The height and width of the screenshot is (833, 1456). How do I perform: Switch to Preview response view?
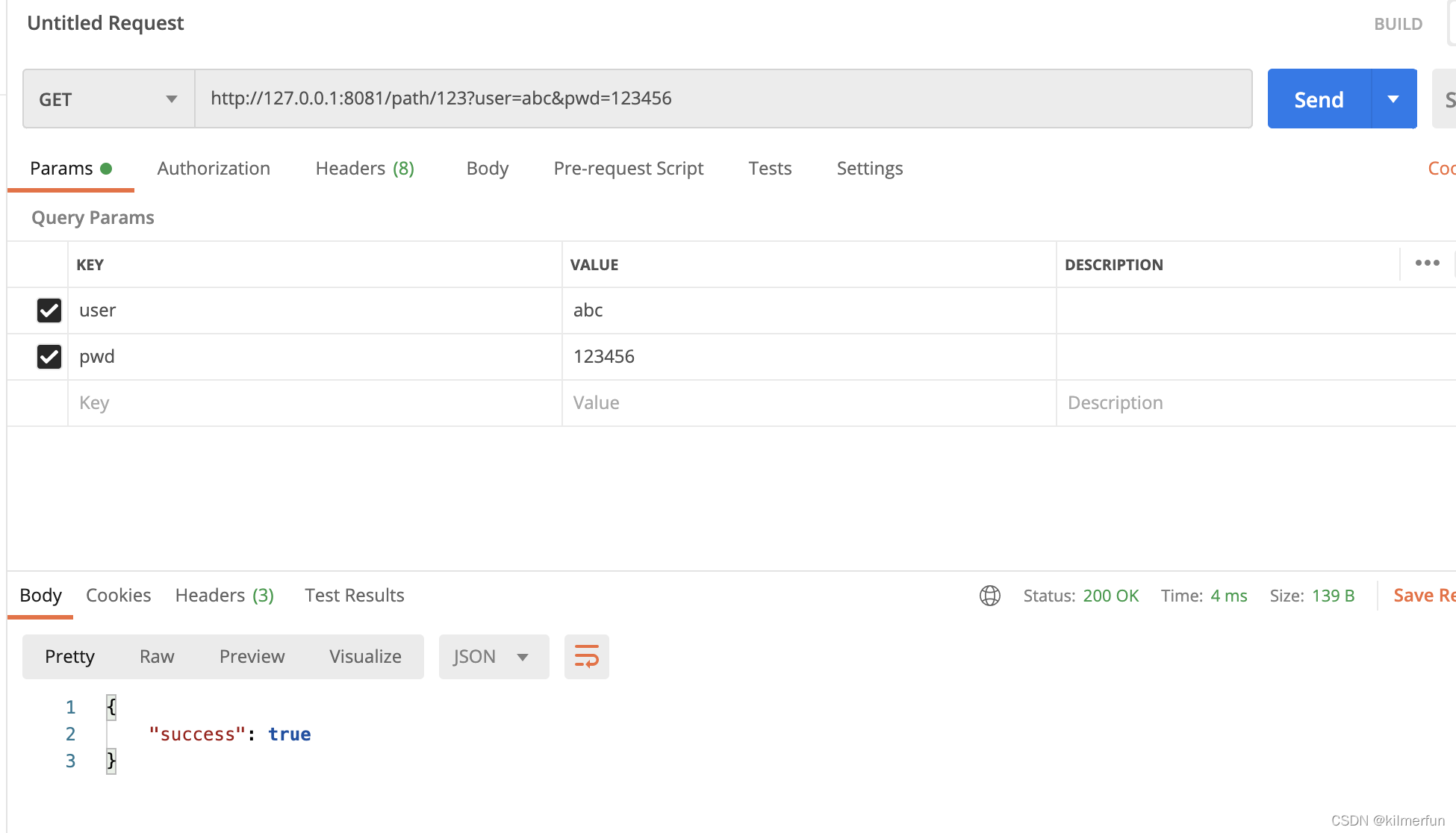(x=252, y=657)
